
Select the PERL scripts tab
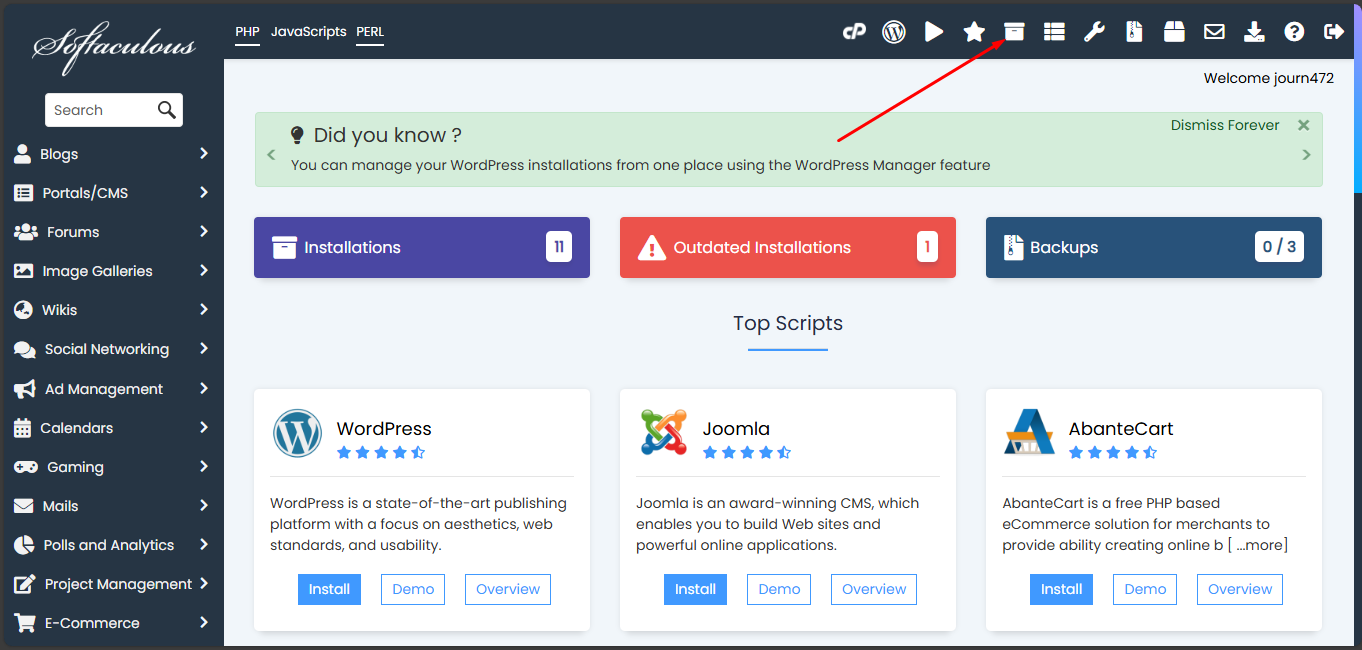click(370, 32)
